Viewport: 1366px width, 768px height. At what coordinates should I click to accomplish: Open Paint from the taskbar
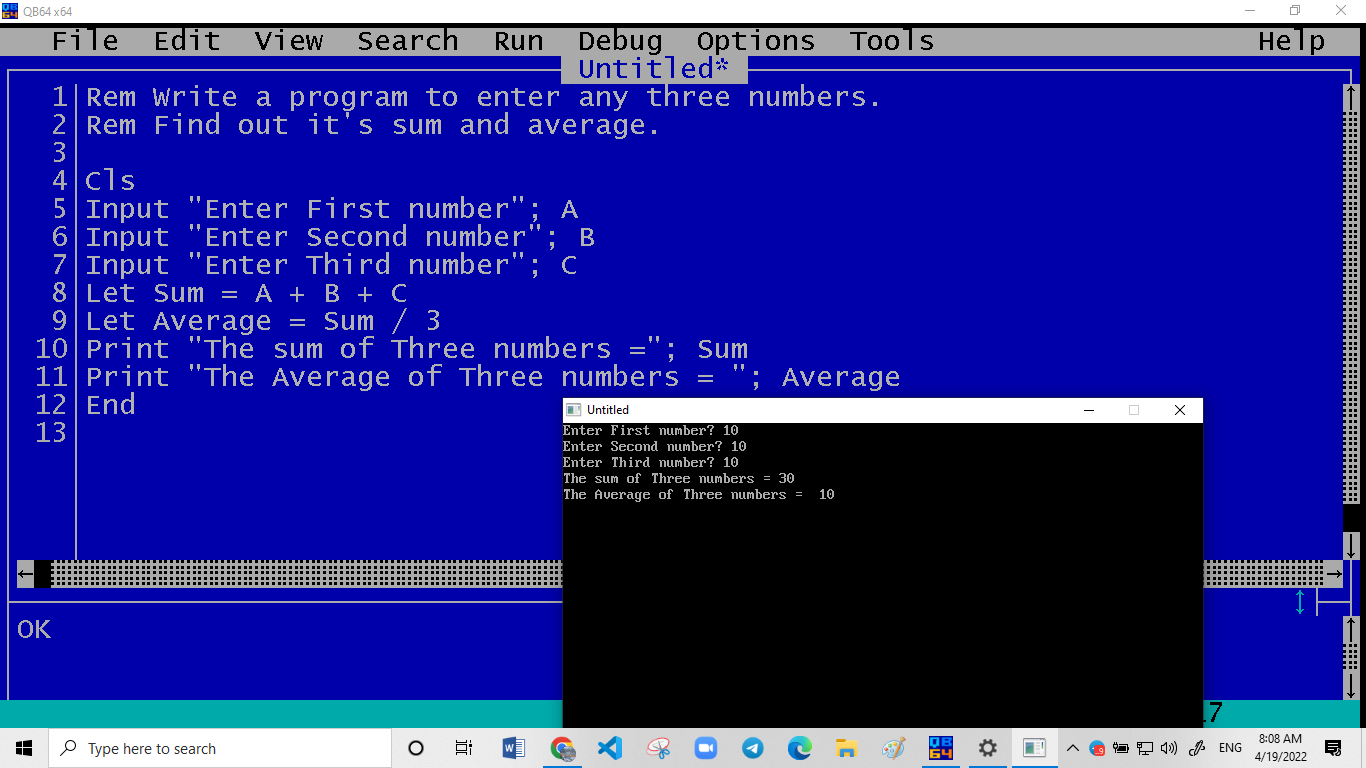click(x=894, y=748)
